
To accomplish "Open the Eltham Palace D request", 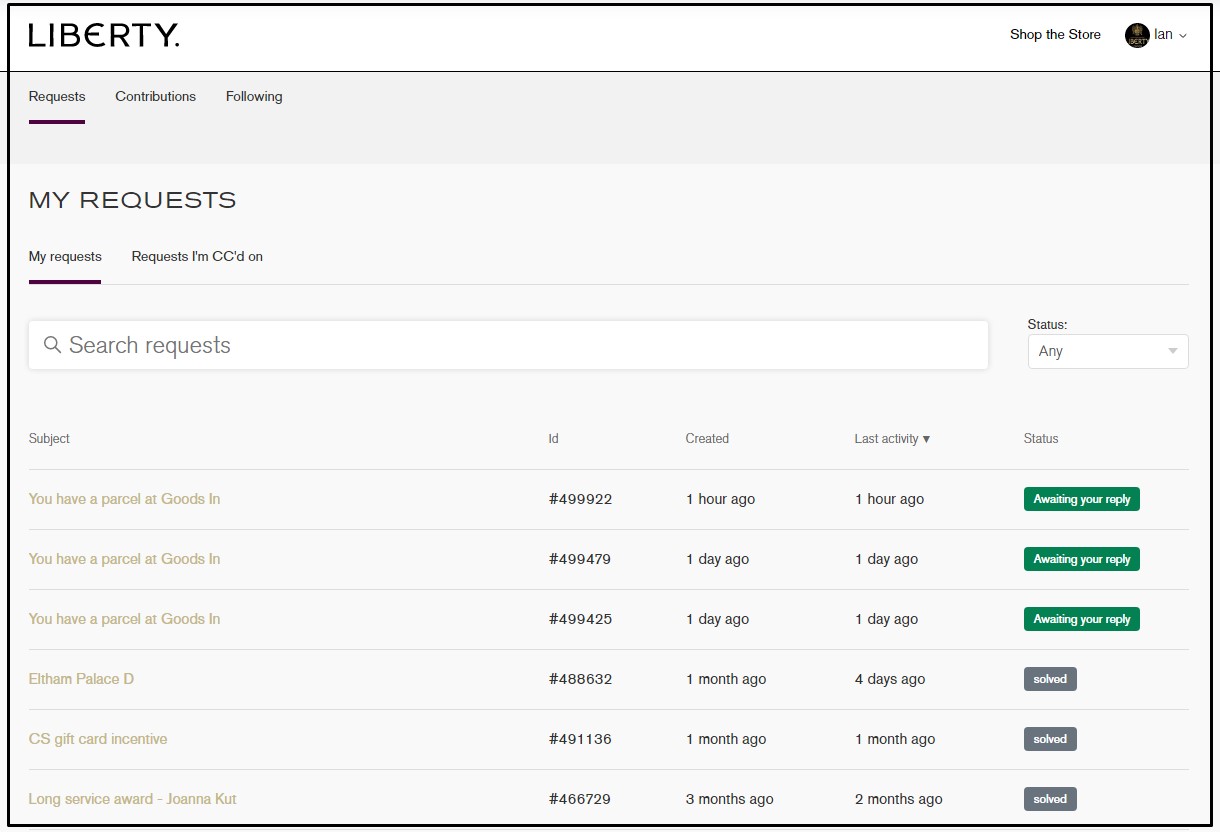I will (x=81, y=679).
